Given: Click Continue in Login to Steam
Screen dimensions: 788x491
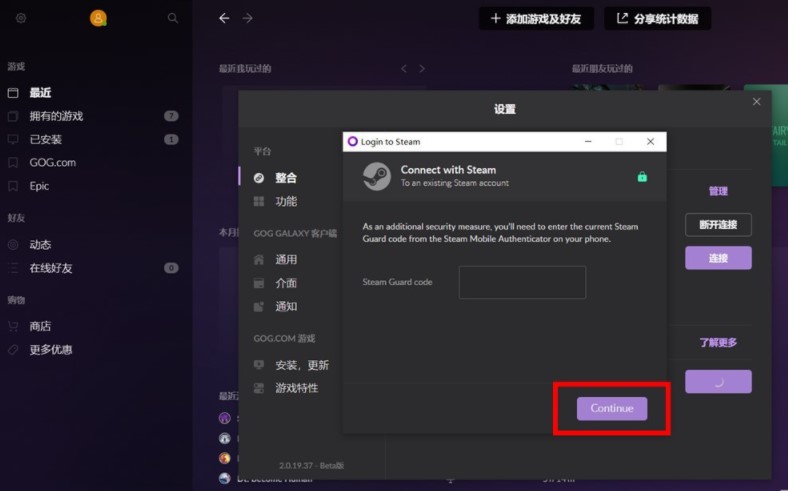Looking at the screenshot, I should (x=612, y=409).
